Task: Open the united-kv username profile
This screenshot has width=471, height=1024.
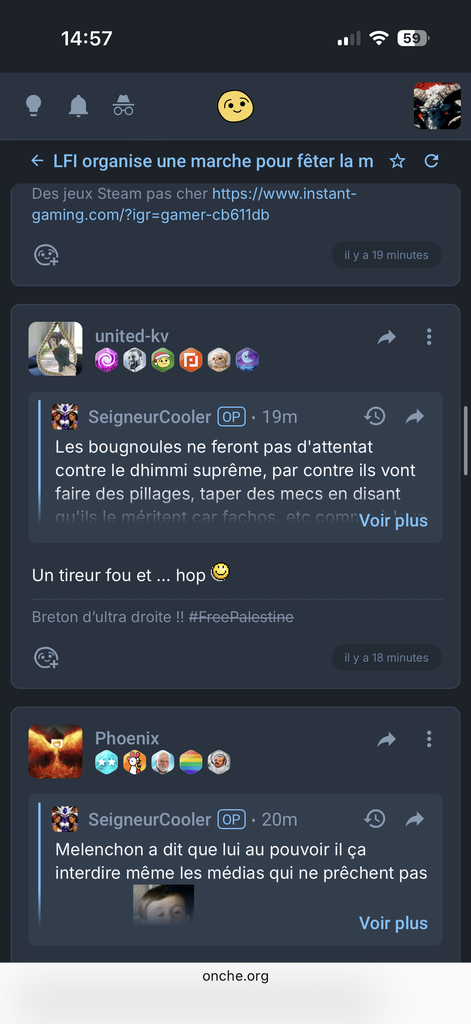Action: [x=132, y=336]
